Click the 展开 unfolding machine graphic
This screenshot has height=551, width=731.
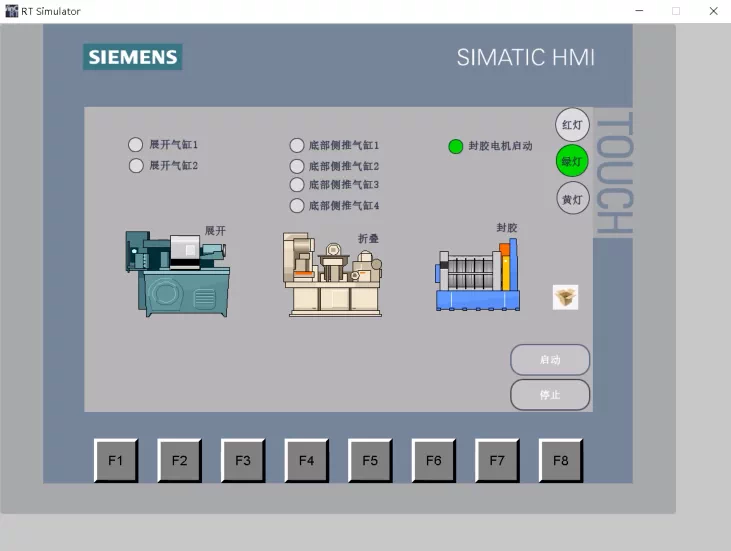(178, 274)
